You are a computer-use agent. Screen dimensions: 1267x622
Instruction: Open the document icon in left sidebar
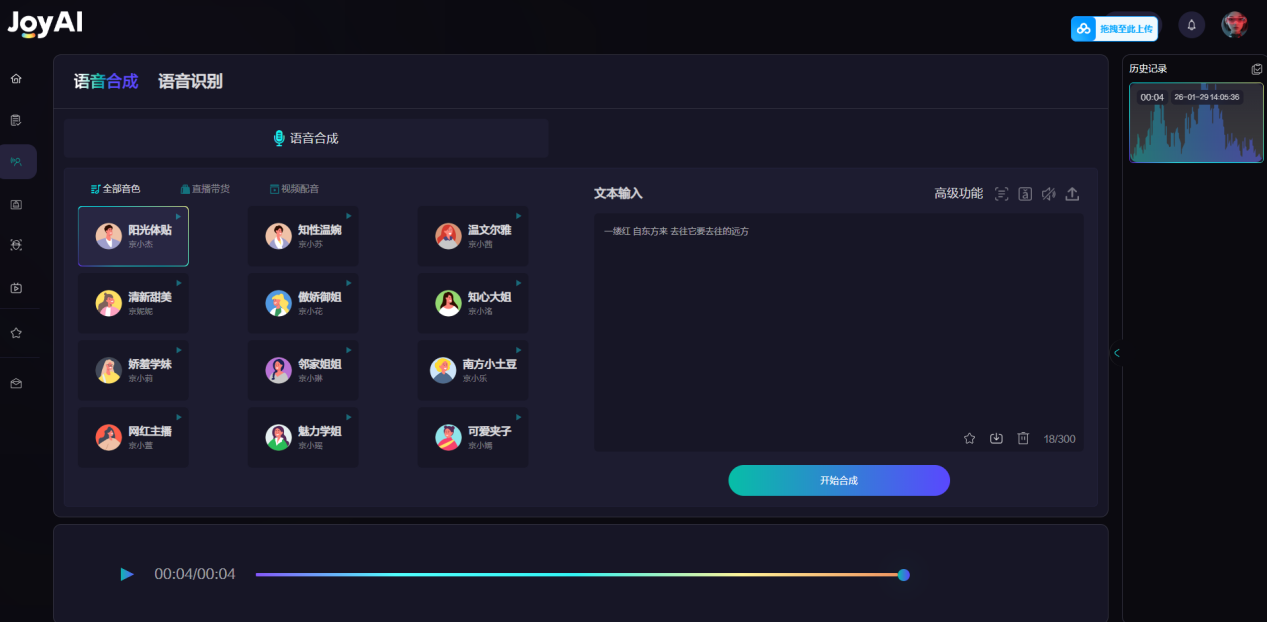tap(16, 120)
